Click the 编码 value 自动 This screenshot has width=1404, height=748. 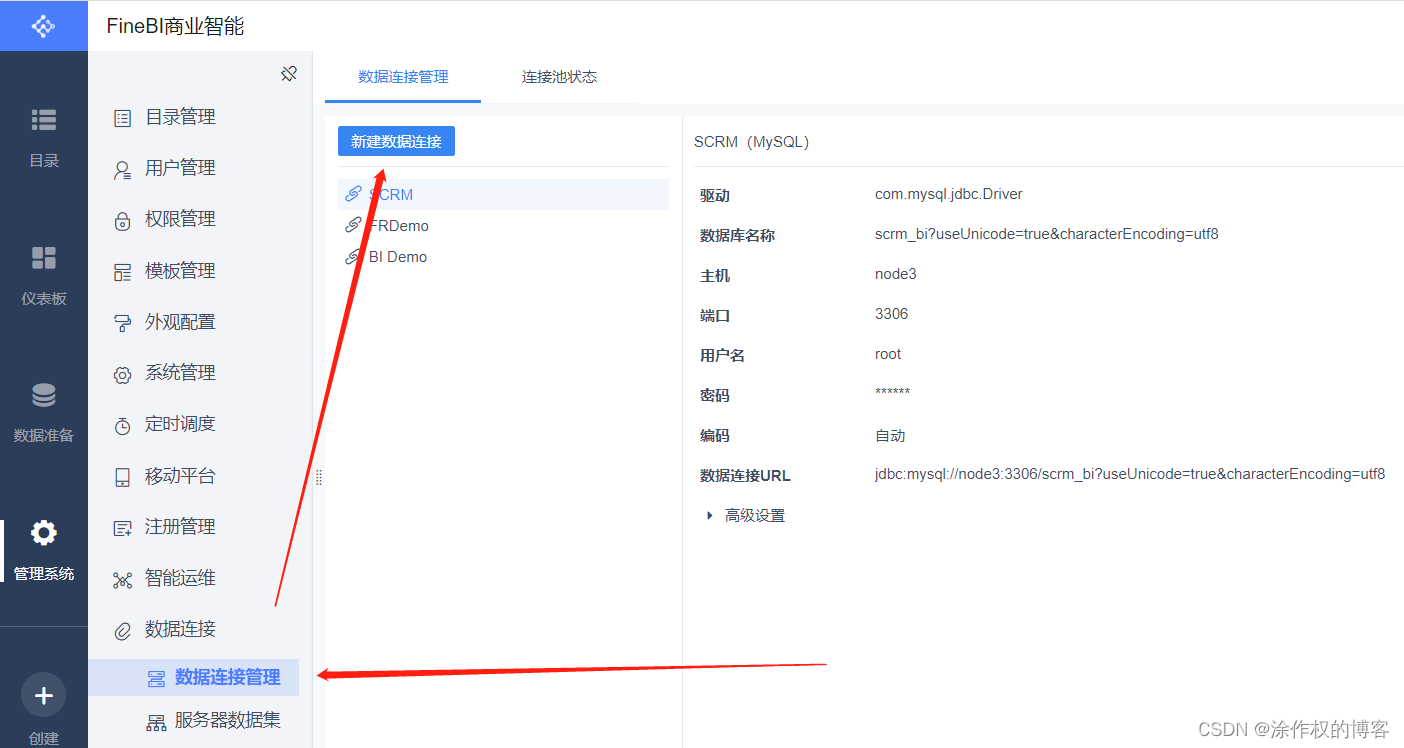point(890,435)
